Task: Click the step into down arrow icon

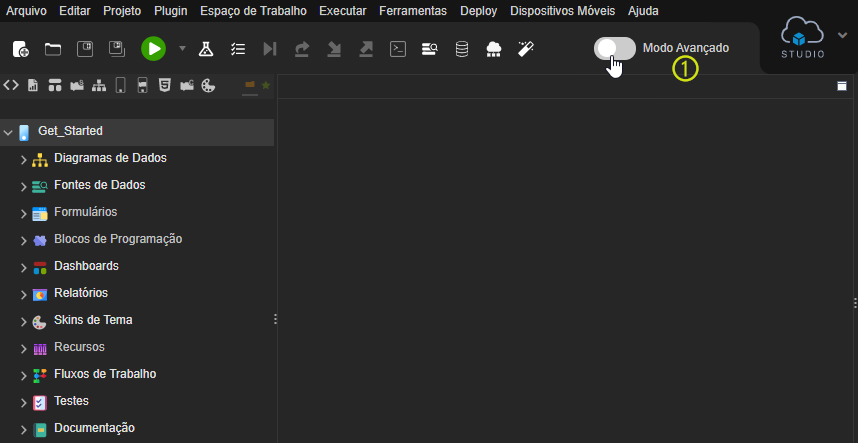Action: tap(334, 49)
